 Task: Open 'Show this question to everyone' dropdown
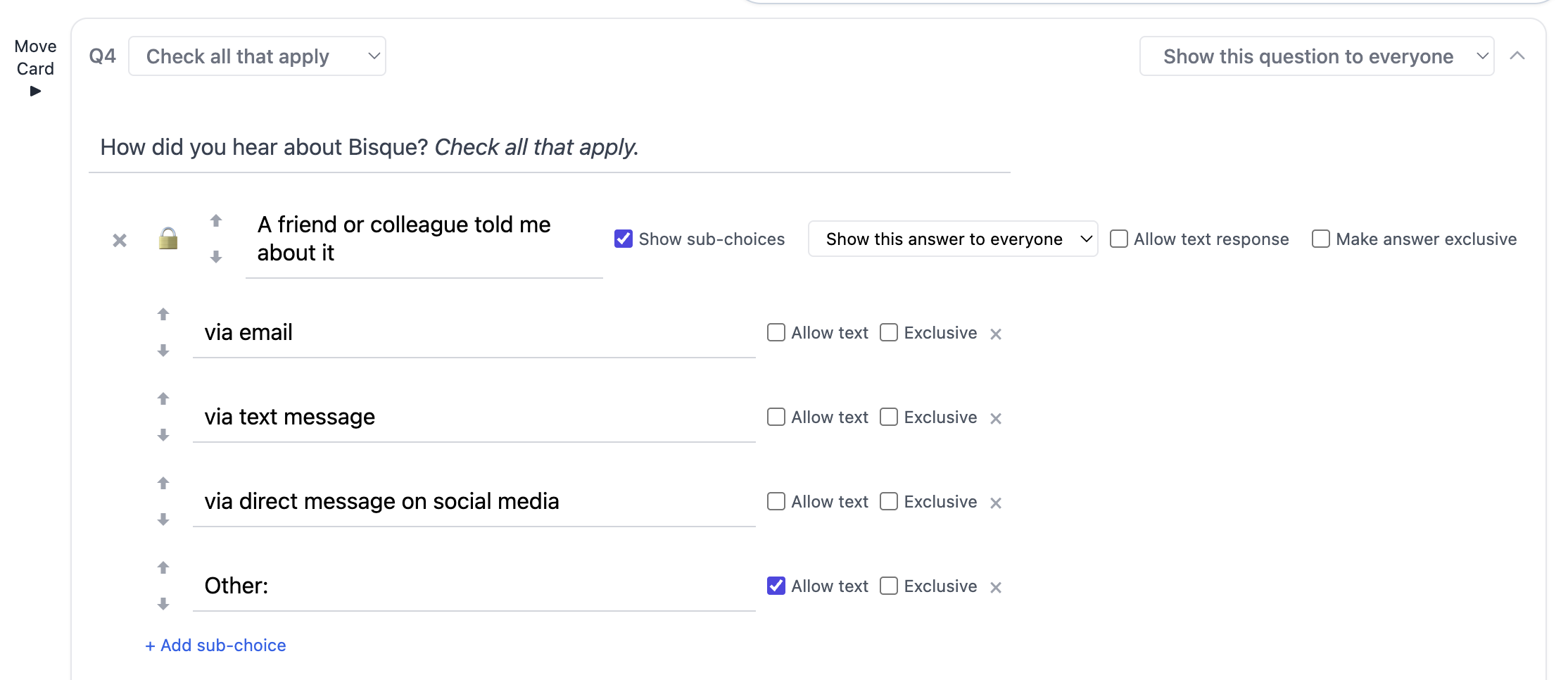(1317, 56)
